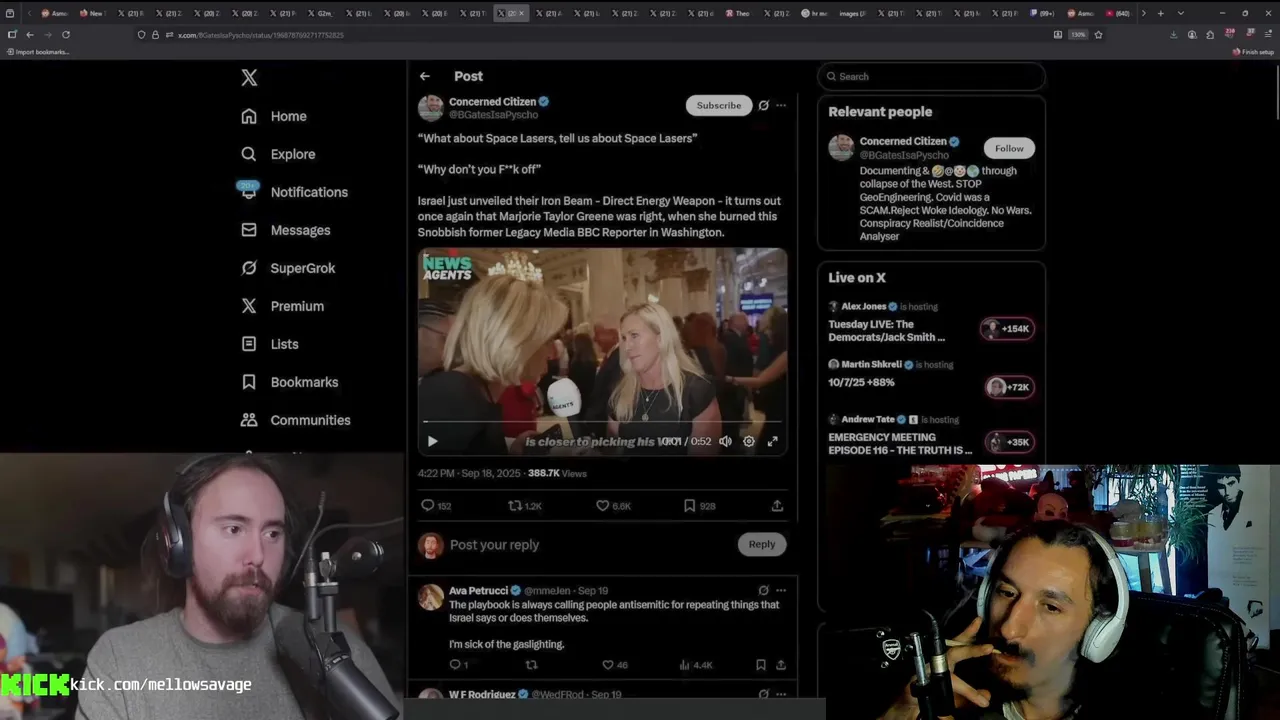Open Messages page
1280x720 pixels.
click(300, 230)
